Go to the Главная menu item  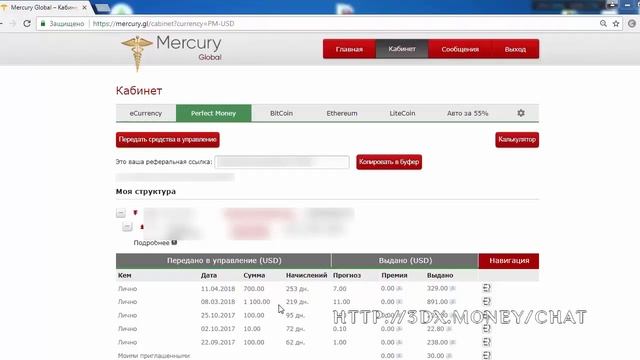click(349, 49)
